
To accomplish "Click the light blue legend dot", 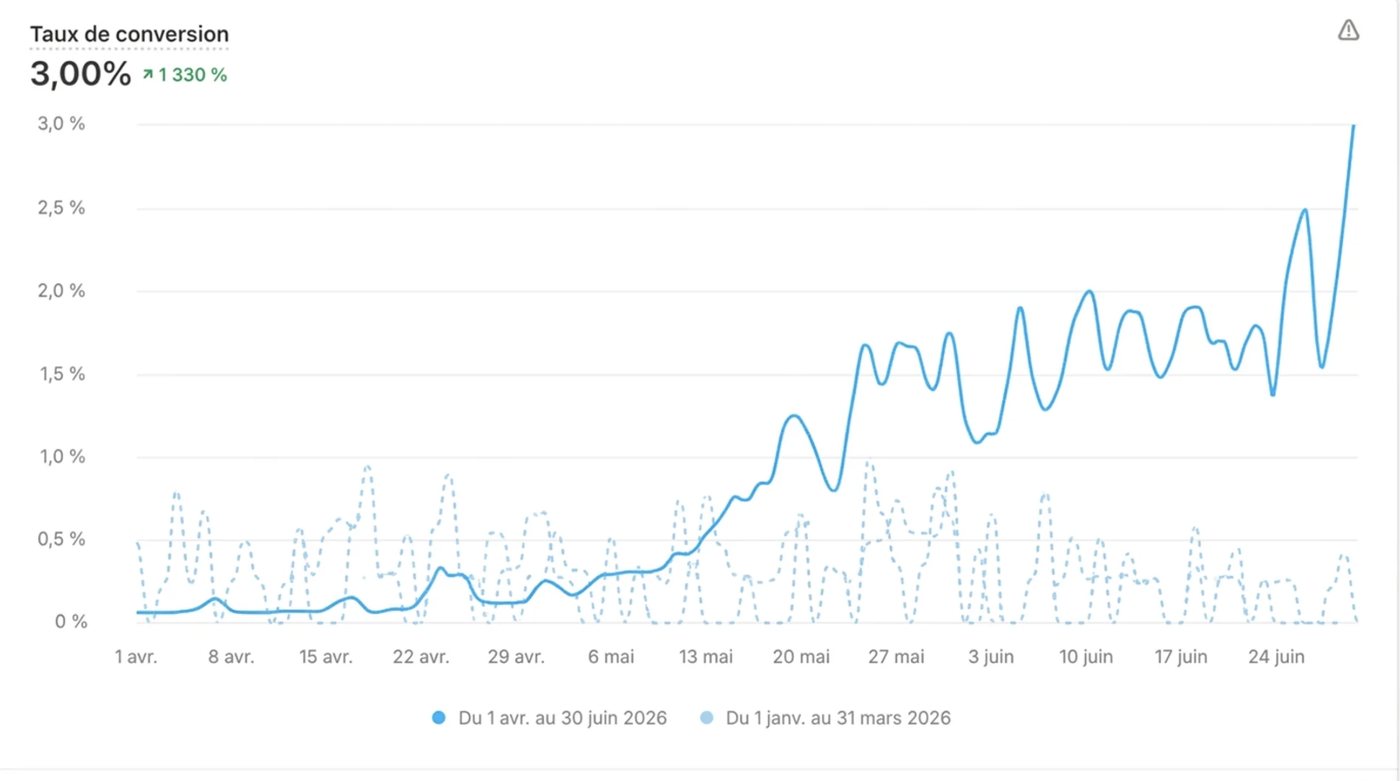I will coord(706,718).
